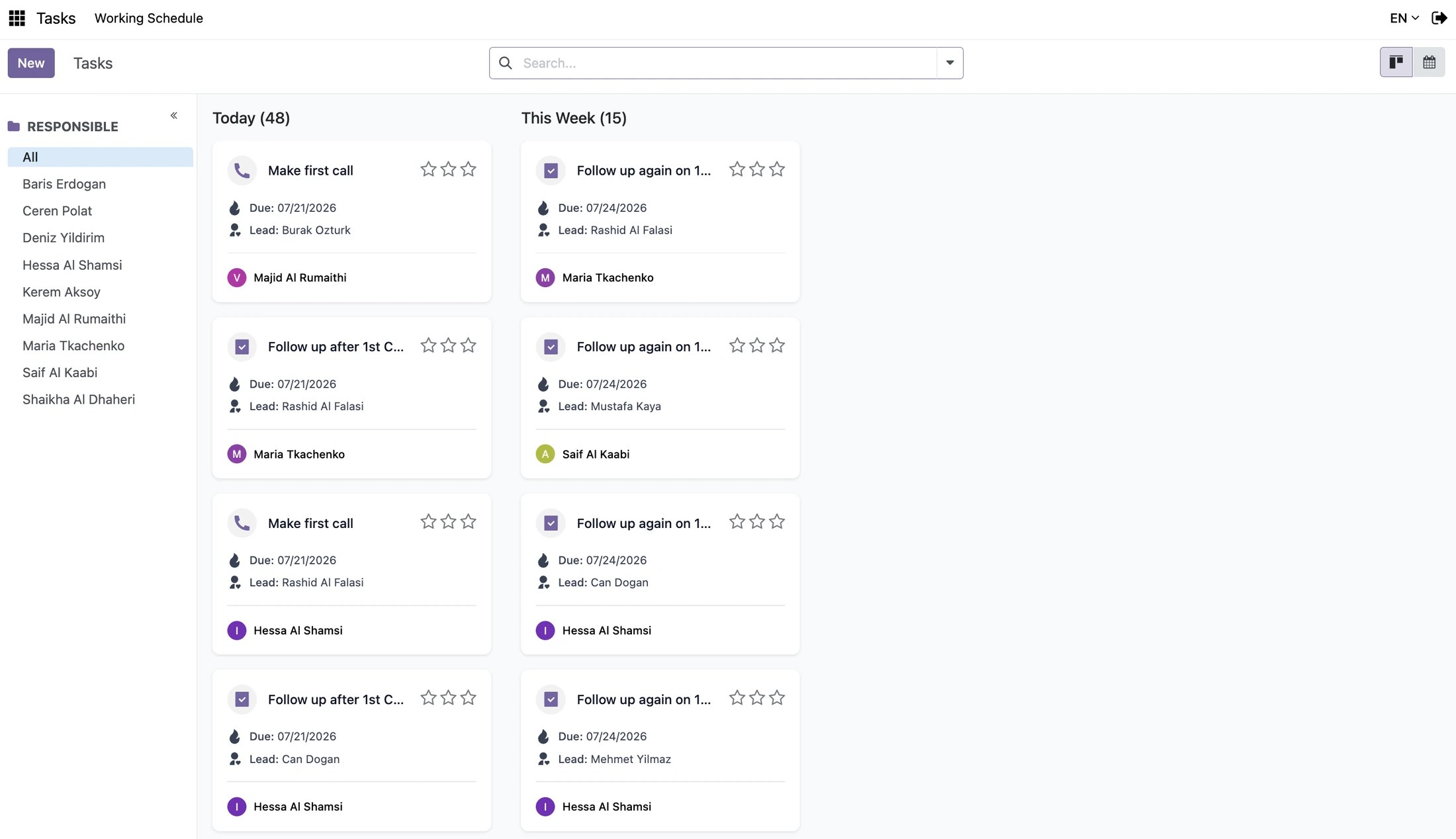
Task: Set third star on This Week Can Dogan card
Action: [x=777, y=522]
